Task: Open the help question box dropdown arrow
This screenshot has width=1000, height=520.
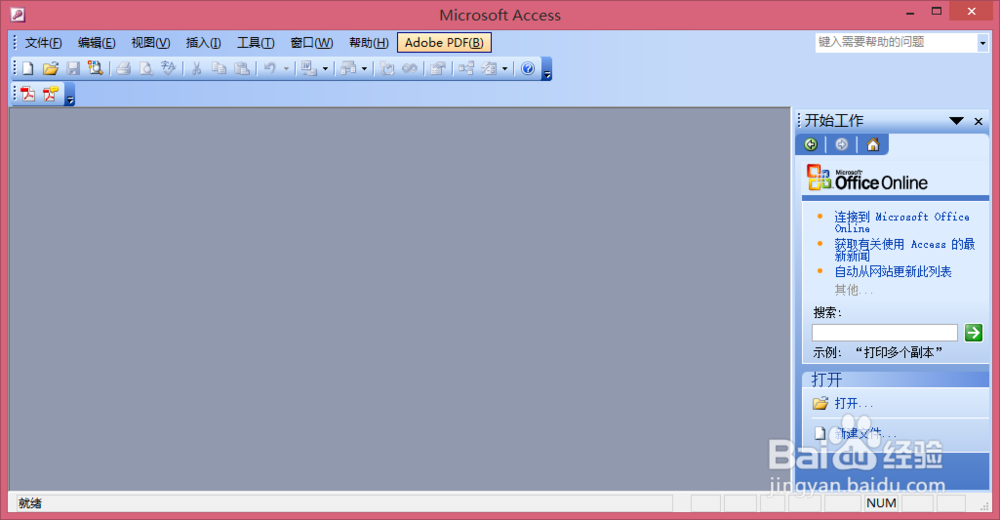Action: pos(982,43)
